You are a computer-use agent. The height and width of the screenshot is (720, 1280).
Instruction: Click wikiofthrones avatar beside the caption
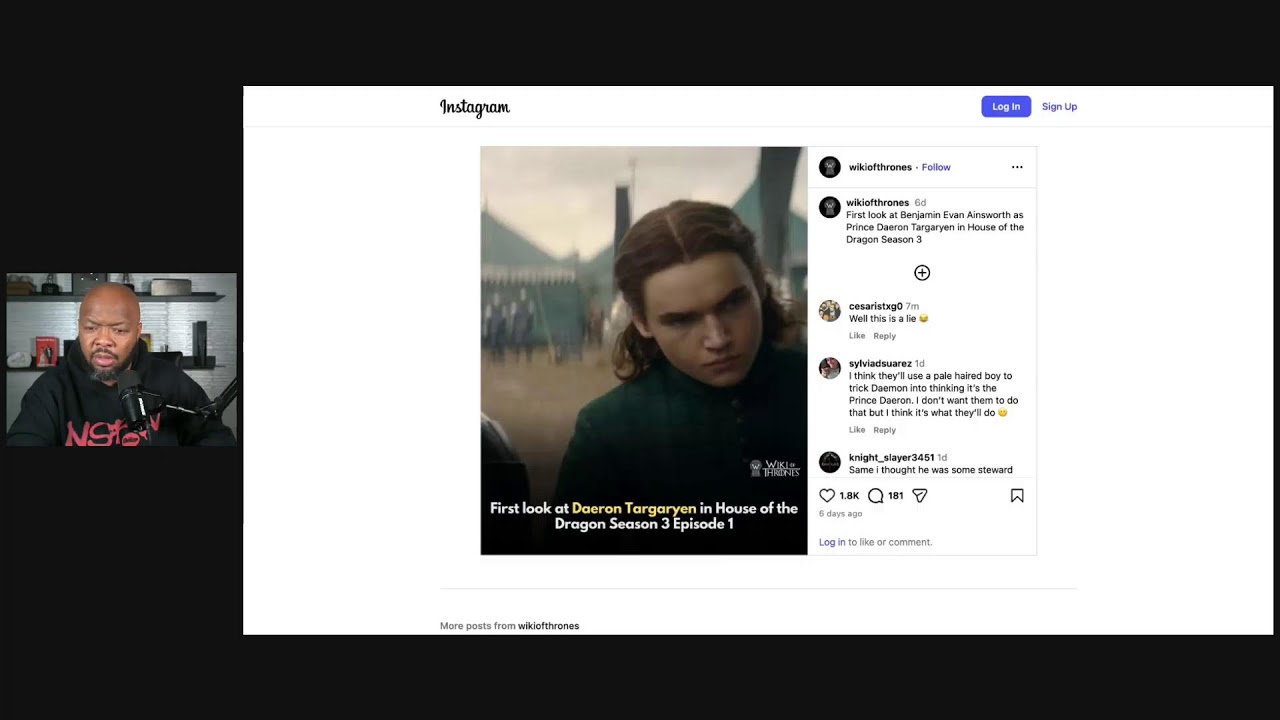(x=830, y=207)
